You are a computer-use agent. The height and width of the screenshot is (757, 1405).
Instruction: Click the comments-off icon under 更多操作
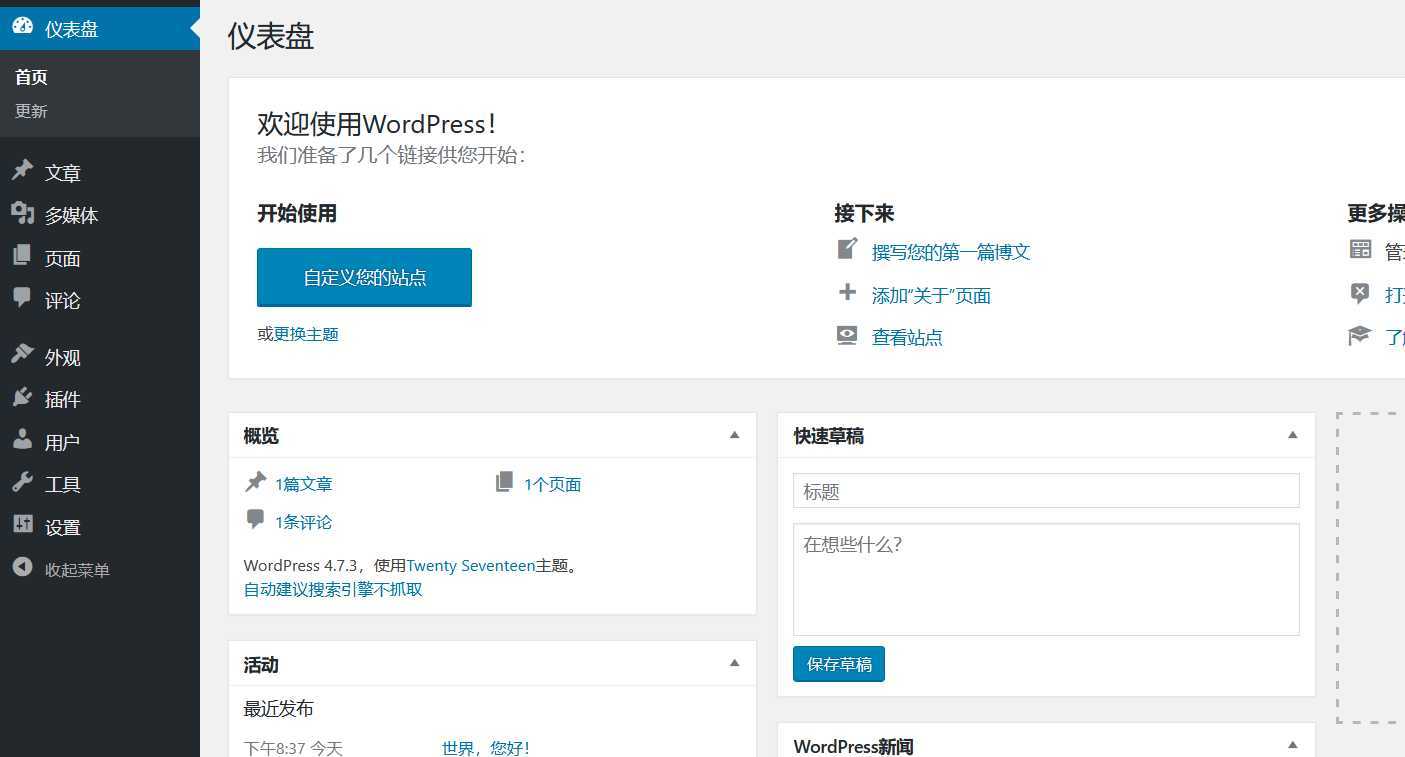tap(1360, 293)
